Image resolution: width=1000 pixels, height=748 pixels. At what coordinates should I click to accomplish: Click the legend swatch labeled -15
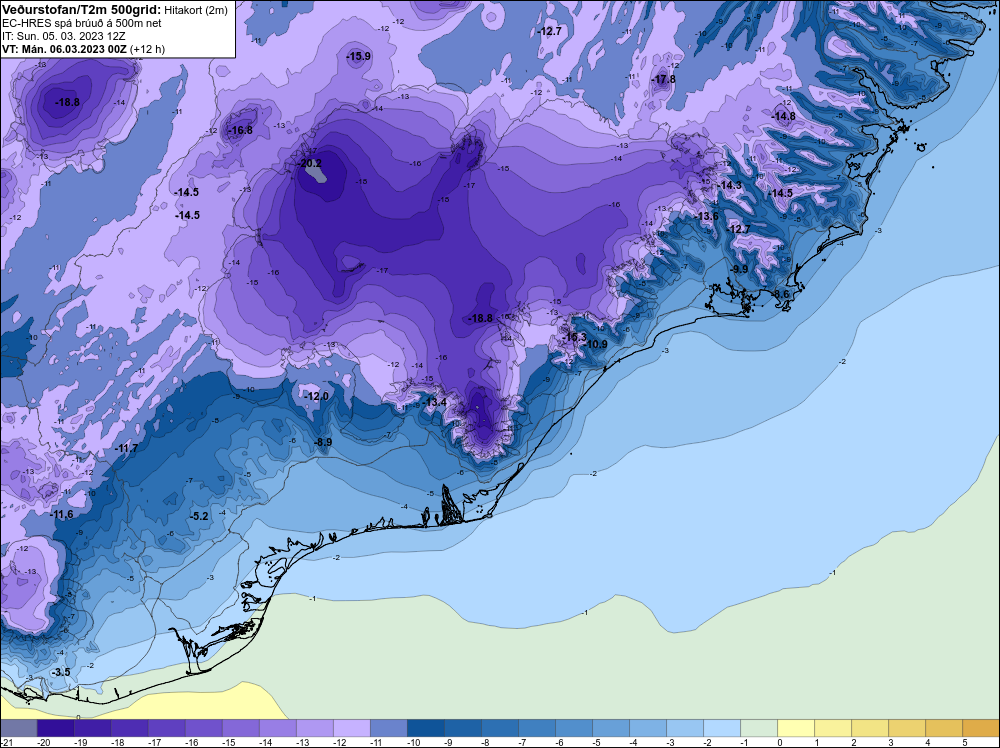tap(240, 728)
